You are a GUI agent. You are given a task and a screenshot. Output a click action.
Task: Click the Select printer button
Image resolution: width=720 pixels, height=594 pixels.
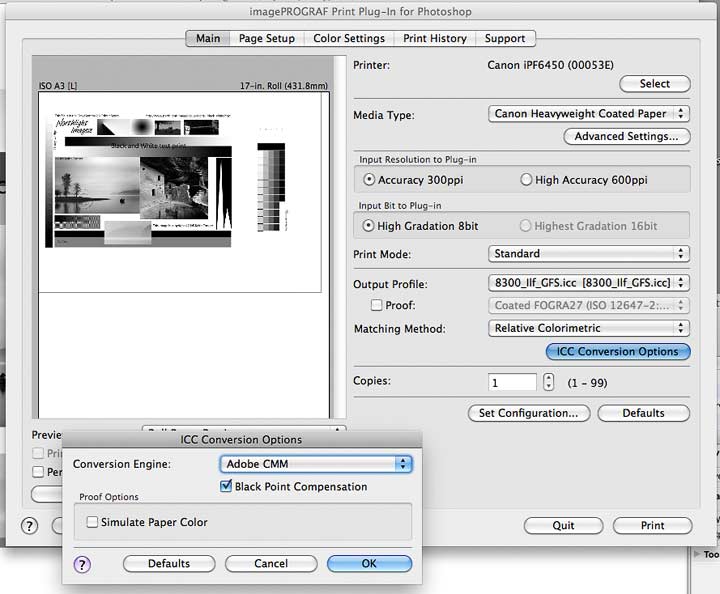(655, 84)
